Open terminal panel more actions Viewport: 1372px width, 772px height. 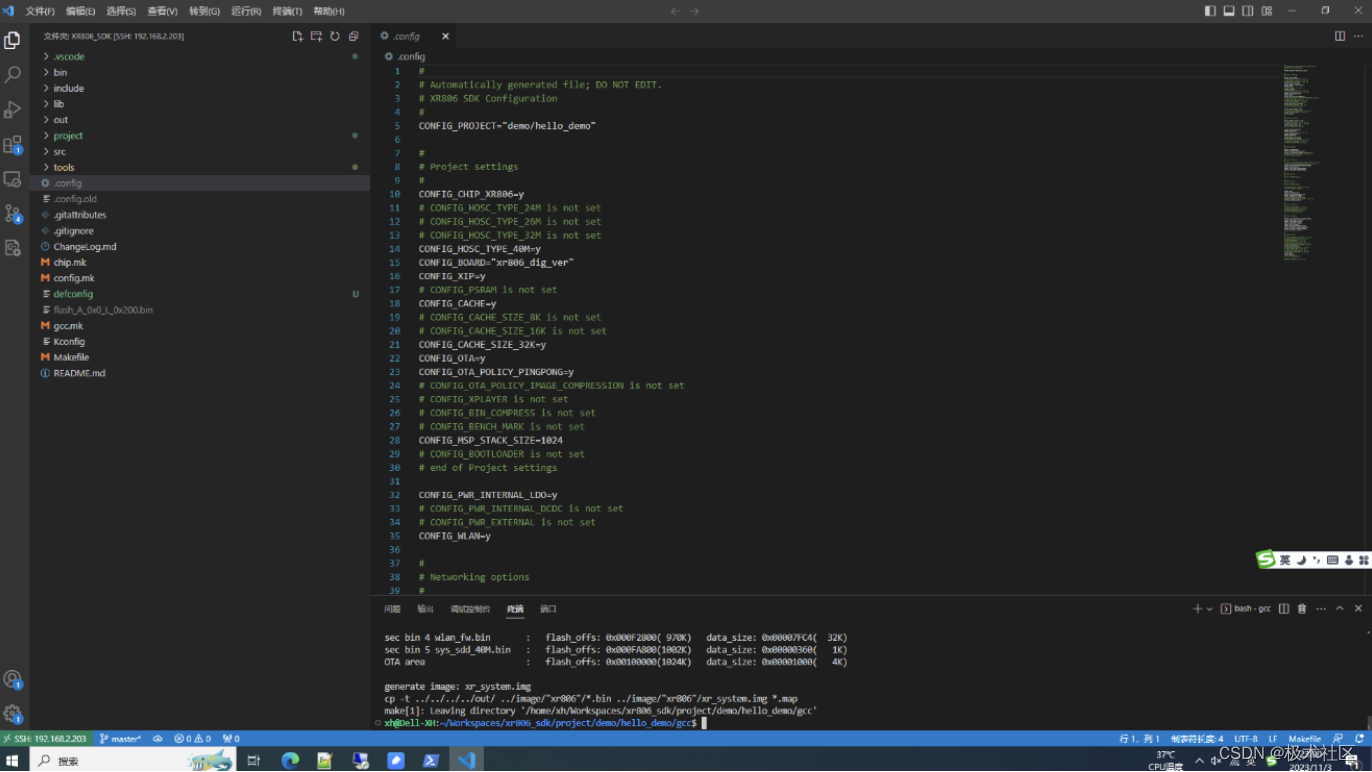coord(1321,608)
